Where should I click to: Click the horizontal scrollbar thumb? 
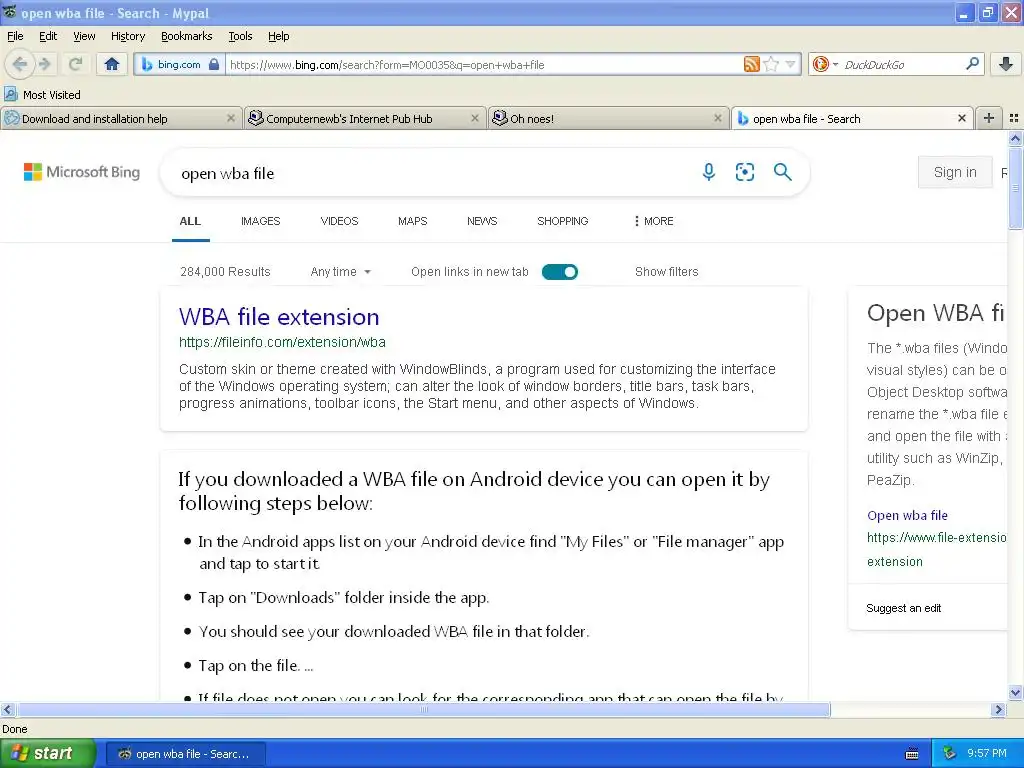423,709
